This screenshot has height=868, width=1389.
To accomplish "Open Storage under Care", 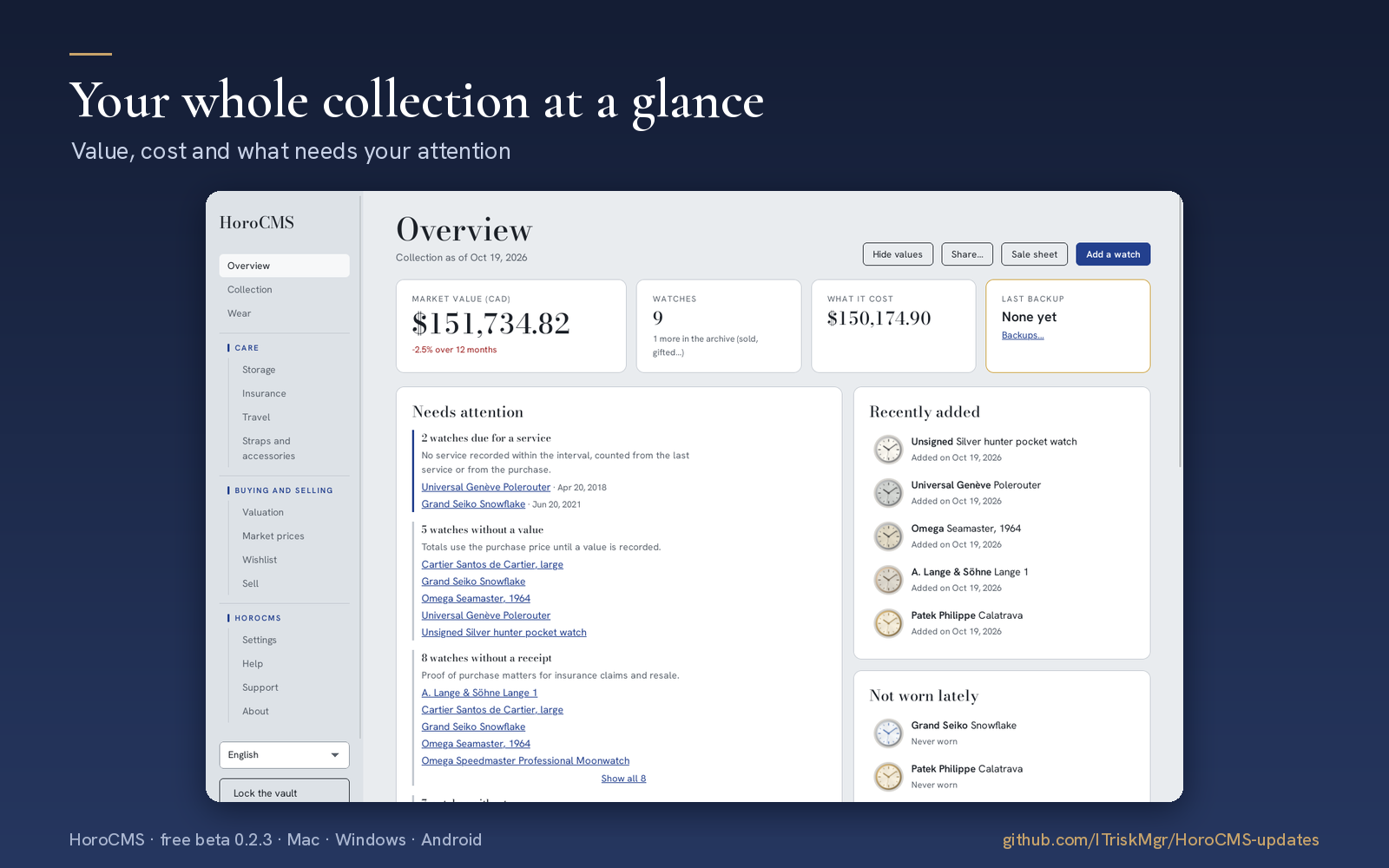I will pyautogui.click(x=259, y=370).
